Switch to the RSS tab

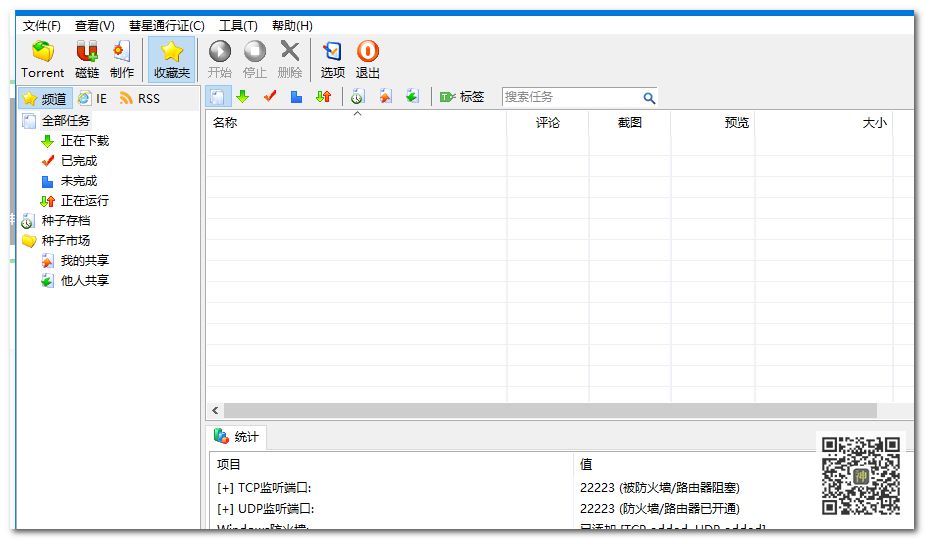coord(140,99)
